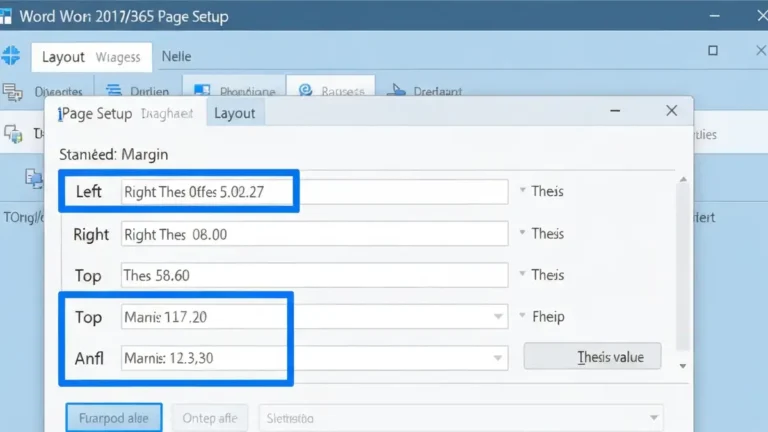
Task: Click the Fuarpod alse button
Action: pos(114,418)
